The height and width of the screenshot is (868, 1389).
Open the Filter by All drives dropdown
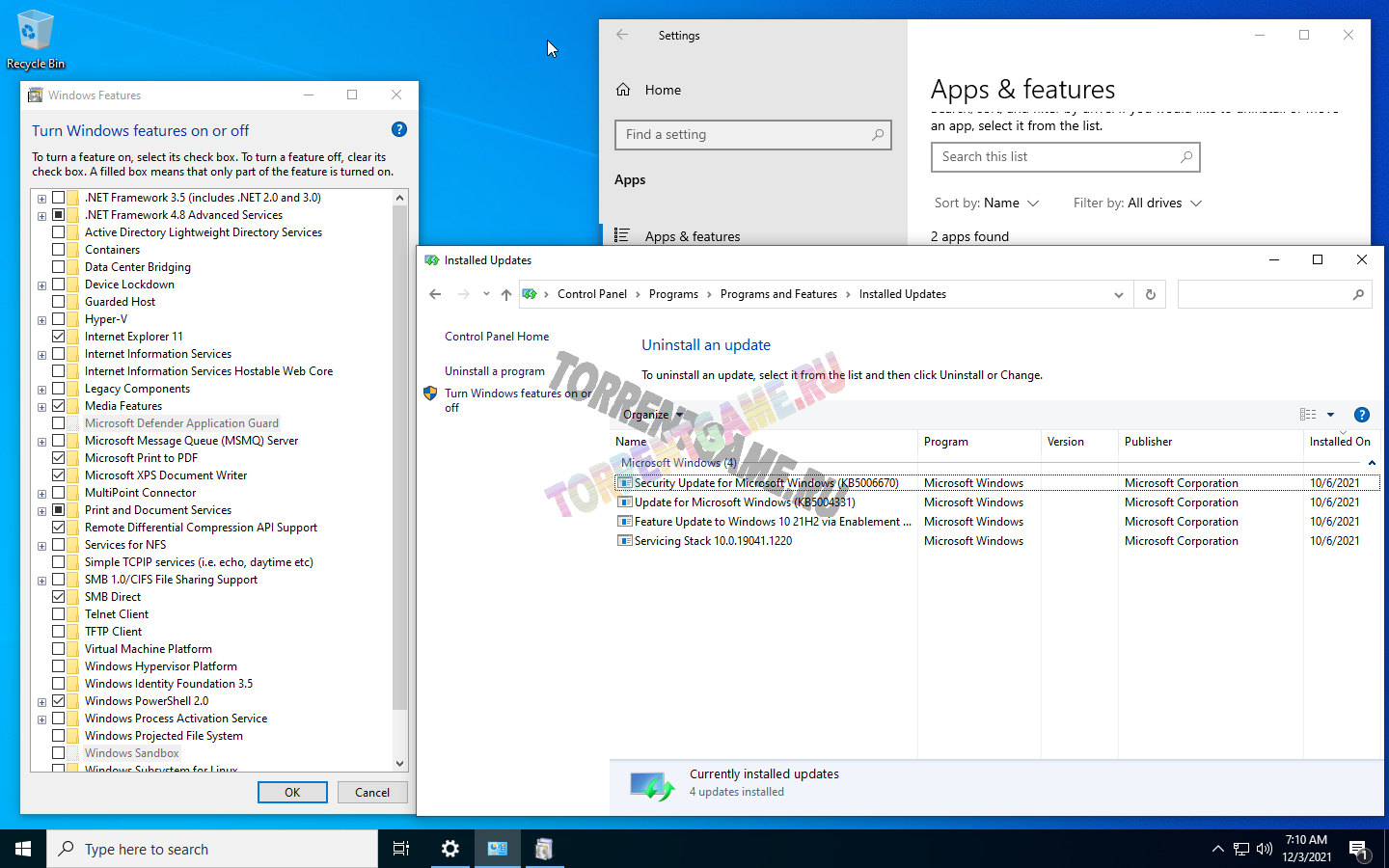tap(1137, 203)
